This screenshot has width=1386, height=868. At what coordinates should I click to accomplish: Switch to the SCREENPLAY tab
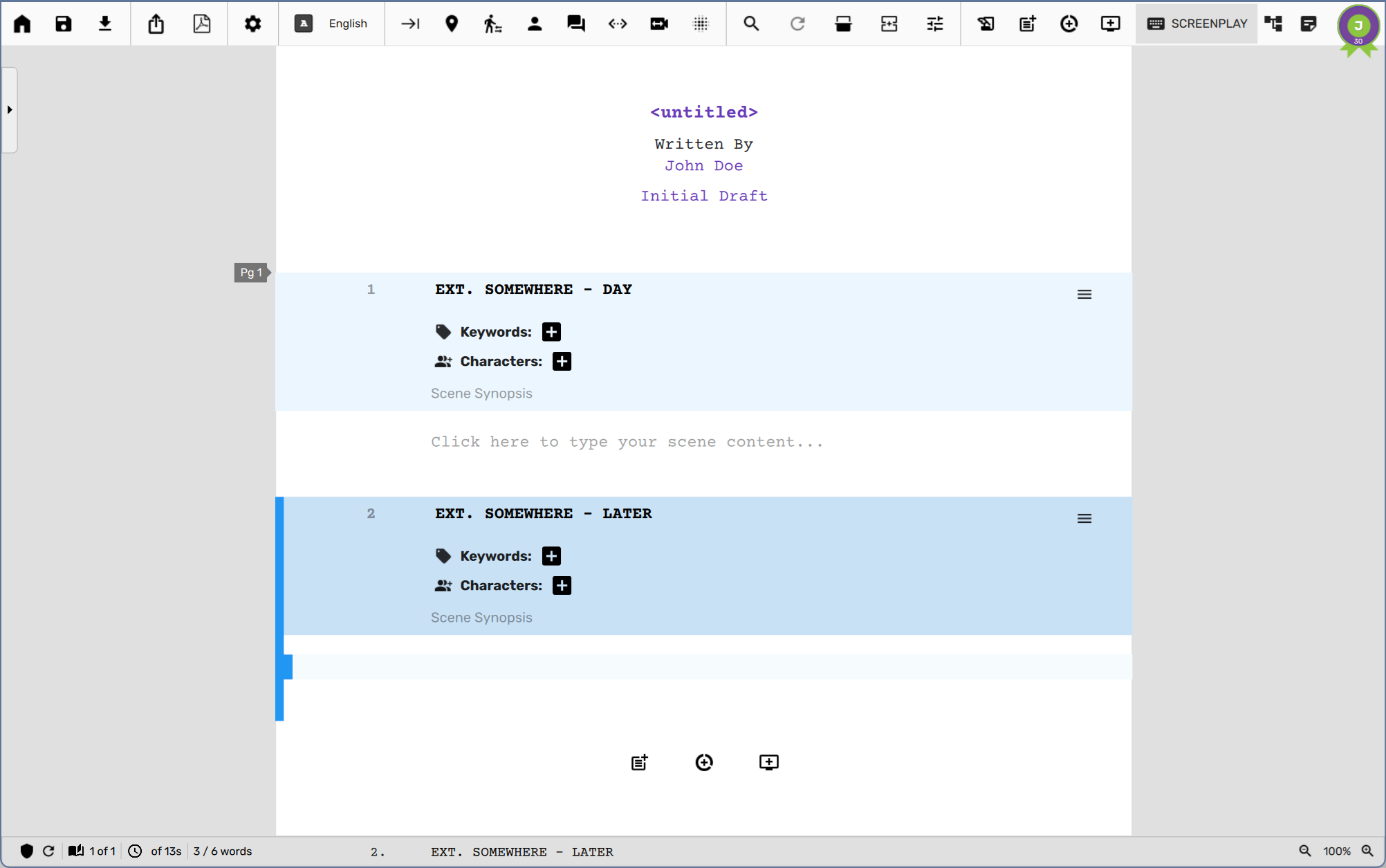(1196, 24)
